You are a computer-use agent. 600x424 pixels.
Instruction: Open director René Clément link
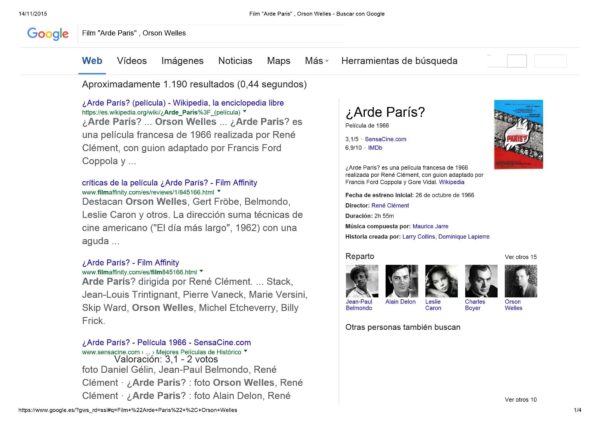click(390, 205)
